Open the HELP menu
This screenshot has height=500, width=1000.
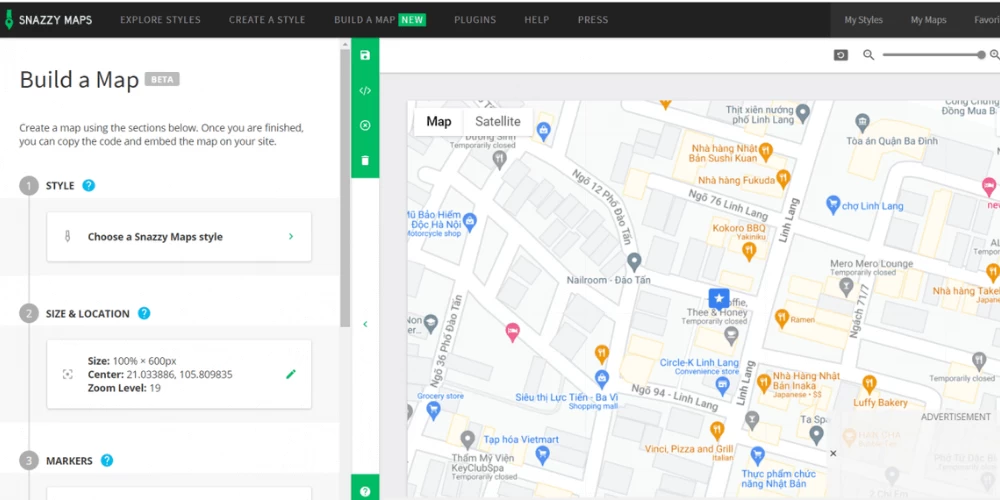[536, 20]
